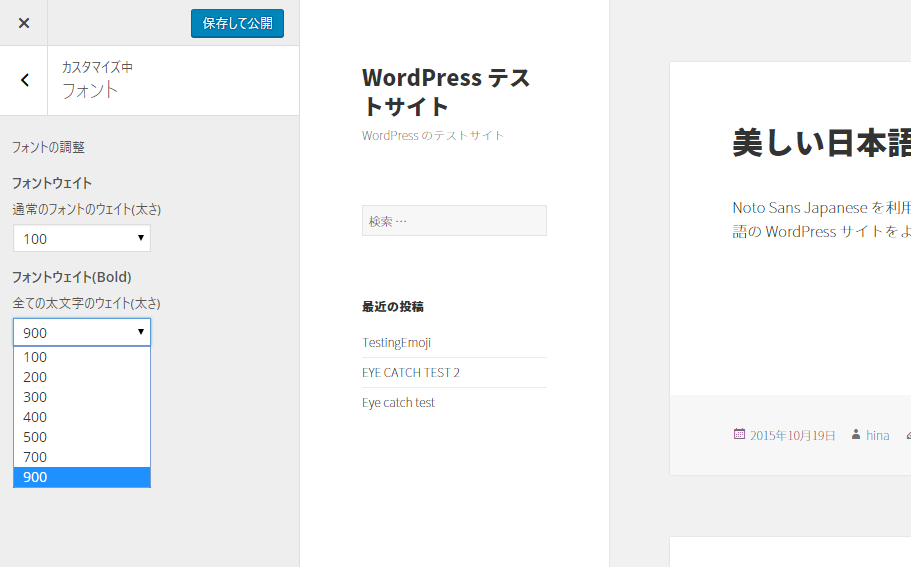Screen dimensions: 911x567
Task: Select 400 in the bold weight list
Action: pyautogui.click(x=82, y=417)
